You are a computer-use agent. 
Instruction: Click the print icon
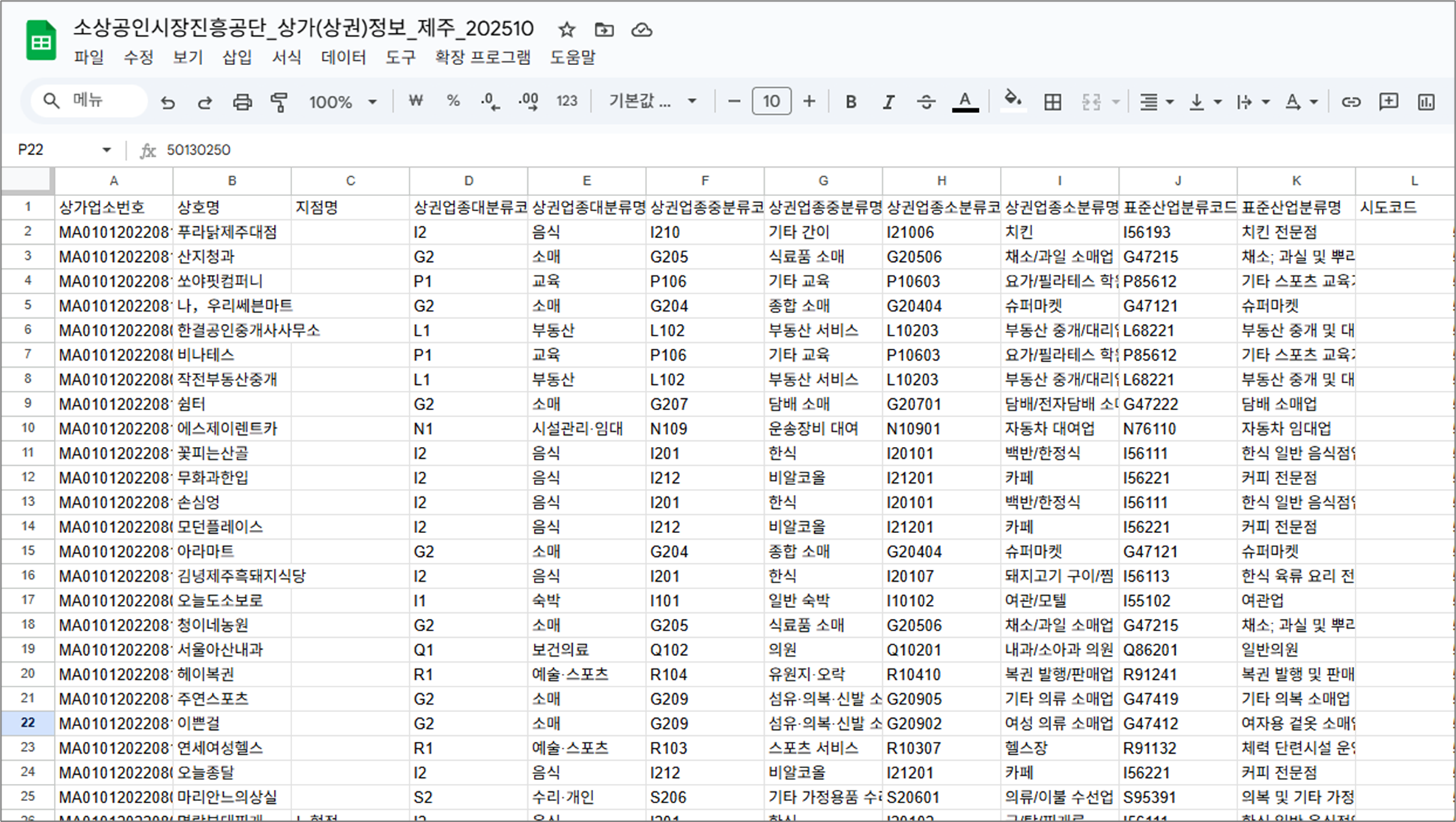242,102
